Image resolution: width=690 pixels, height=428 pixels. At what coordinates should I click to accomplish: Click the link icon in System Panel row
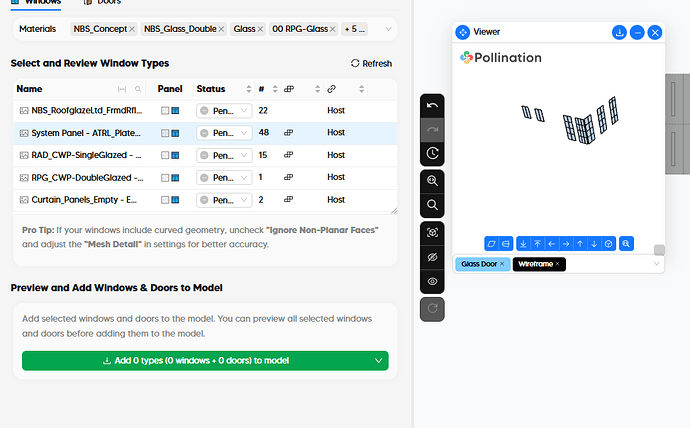pos(289,133)
